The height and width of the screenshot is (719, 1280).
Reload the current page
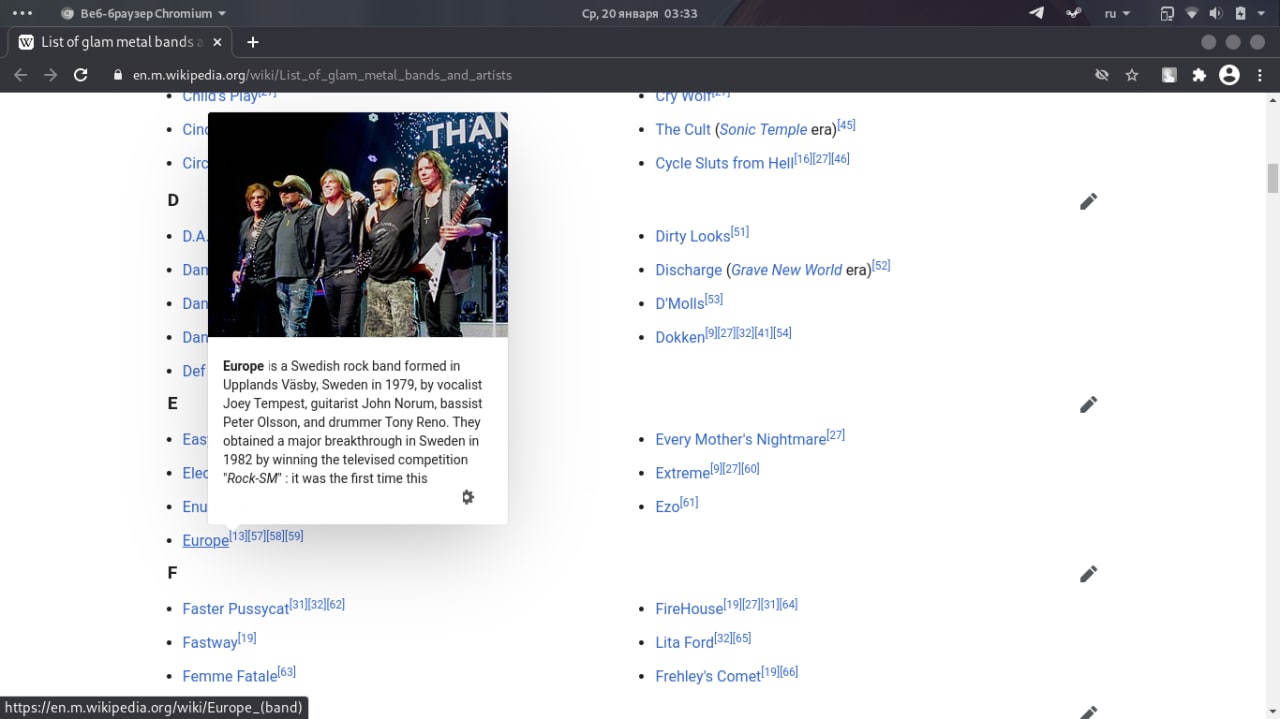pyautogui.click(x=81, y=75)
